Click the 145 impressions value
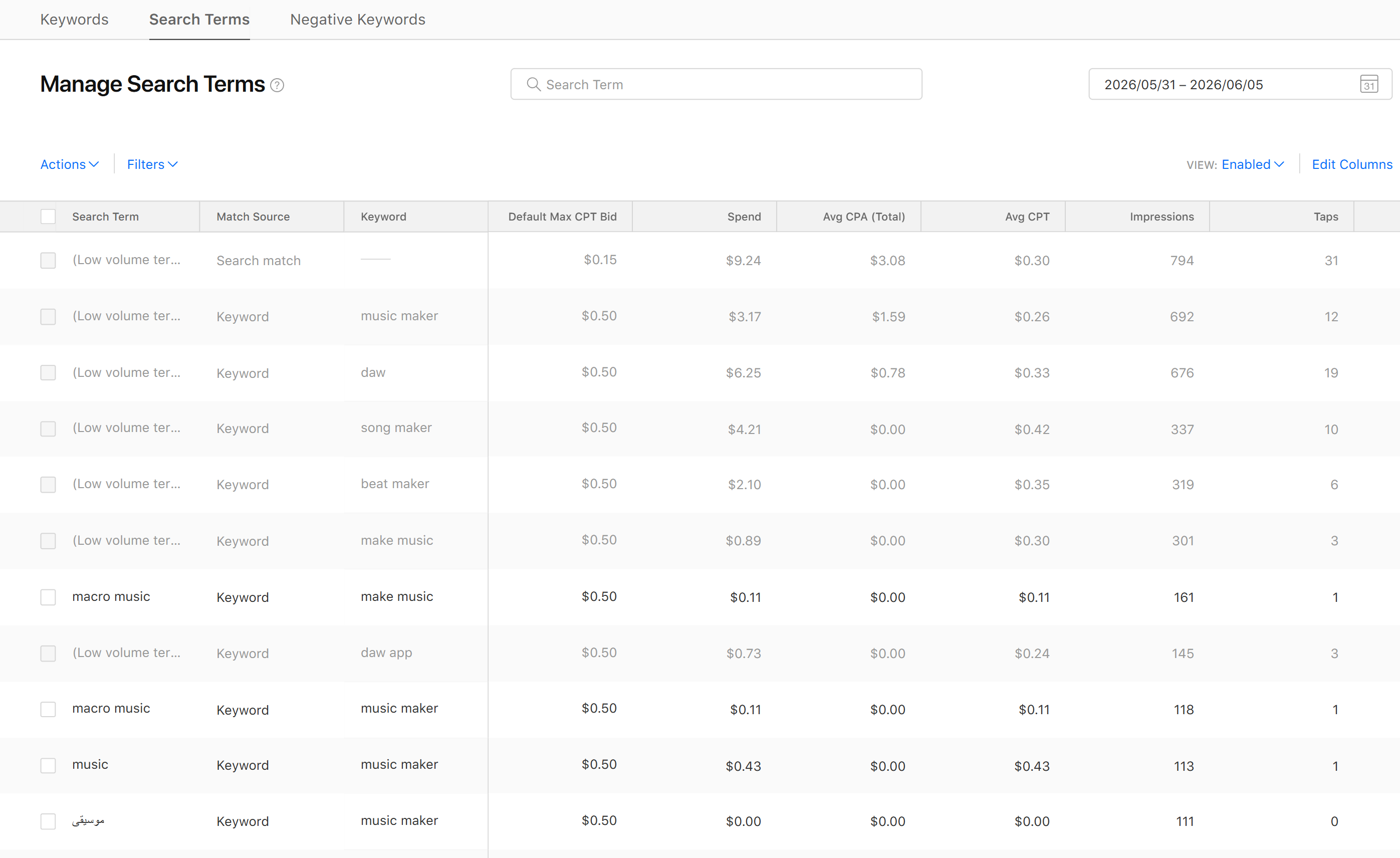The height and width of the screenshot is (858, 1400). pos(1183,654)
